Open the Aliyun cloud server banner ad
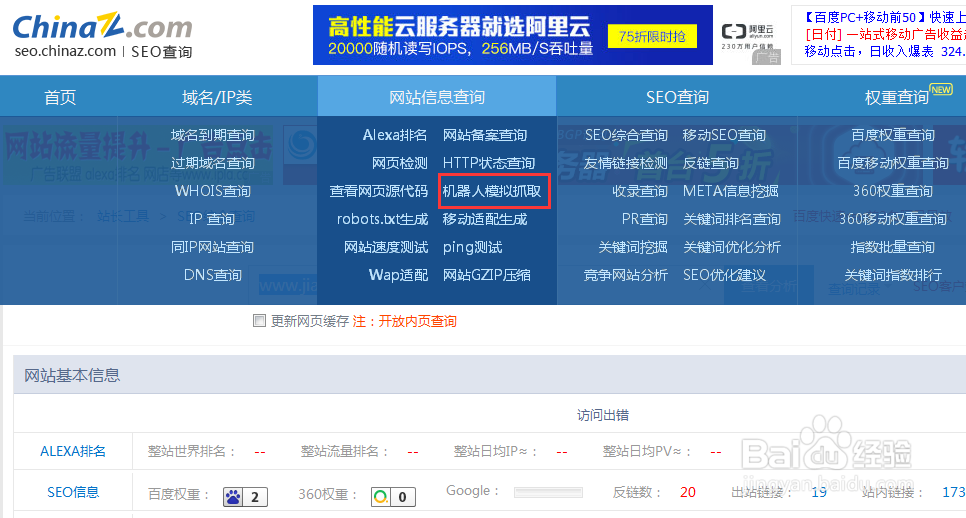 (x=513, y=35)
